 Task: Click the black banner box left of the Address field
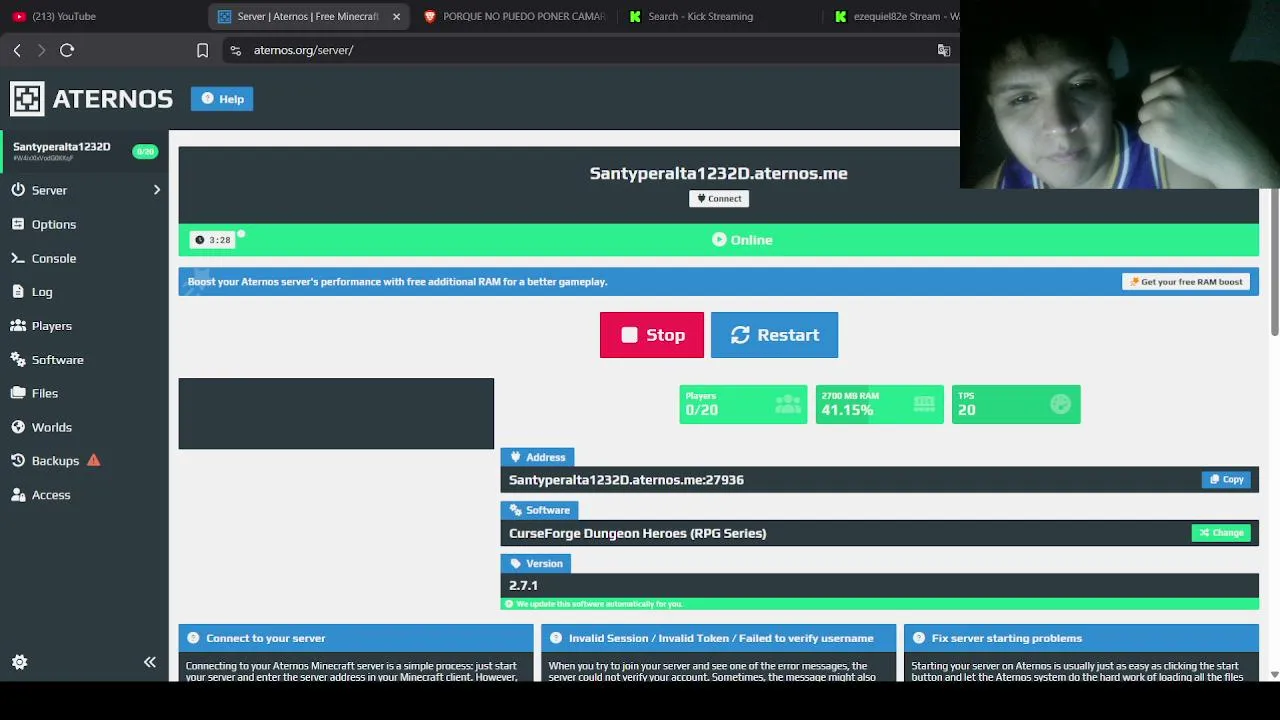(336, 414)
